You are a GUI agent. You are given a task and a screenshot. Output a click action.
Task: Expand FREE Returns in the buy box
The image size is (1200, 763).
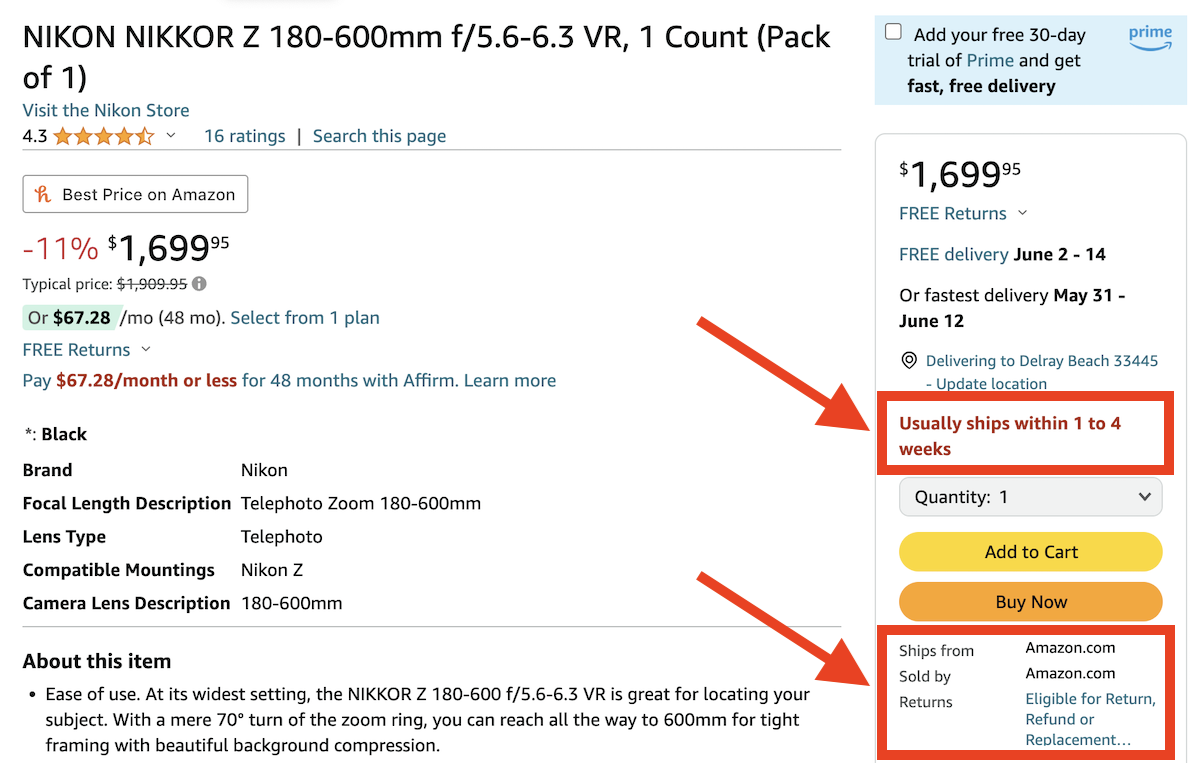[x=1022, y=214]
